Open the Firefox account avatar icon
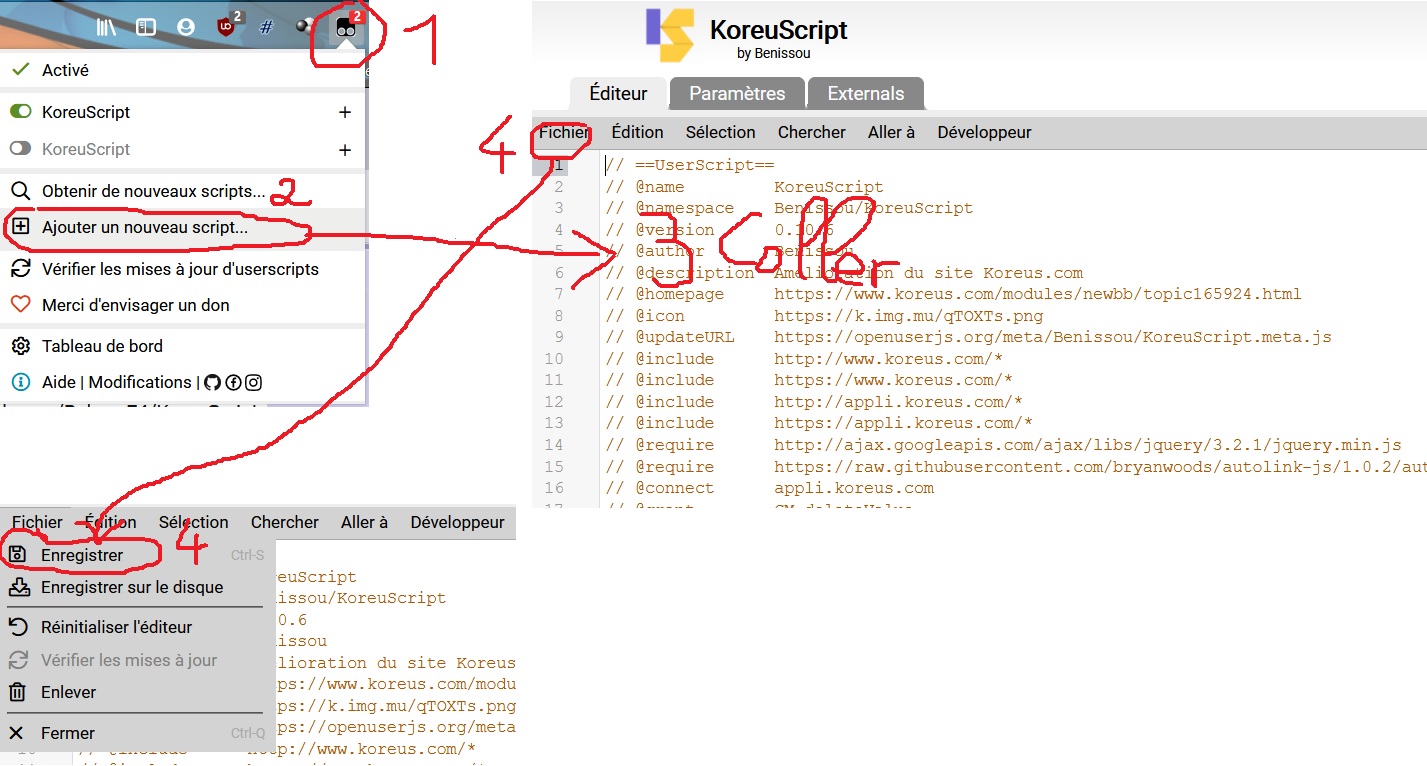Image resolution: width=1427 pixels, height=766 pixels. click(185, 28)
